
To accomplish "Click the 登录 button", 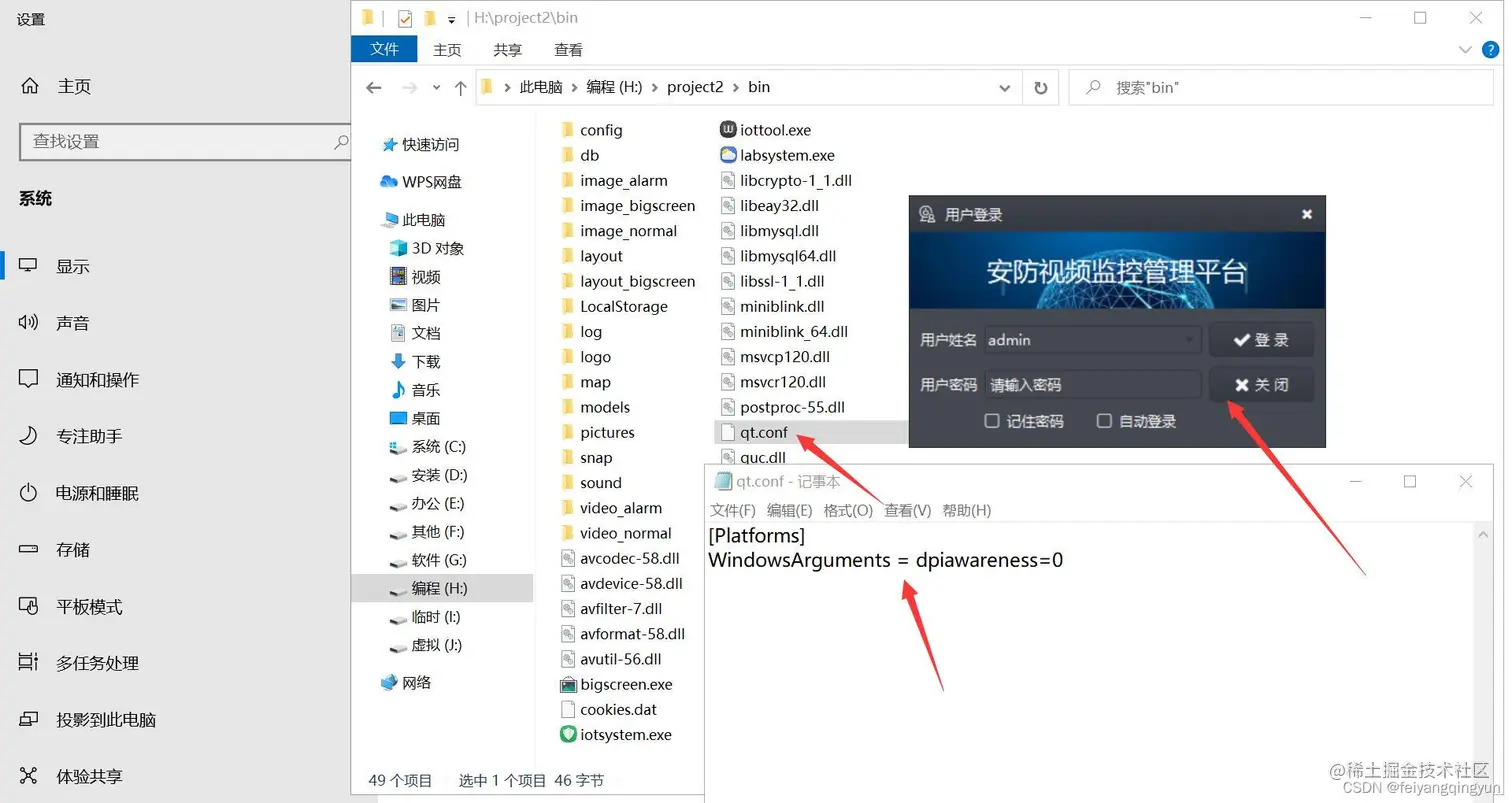I will [1261, 339].
